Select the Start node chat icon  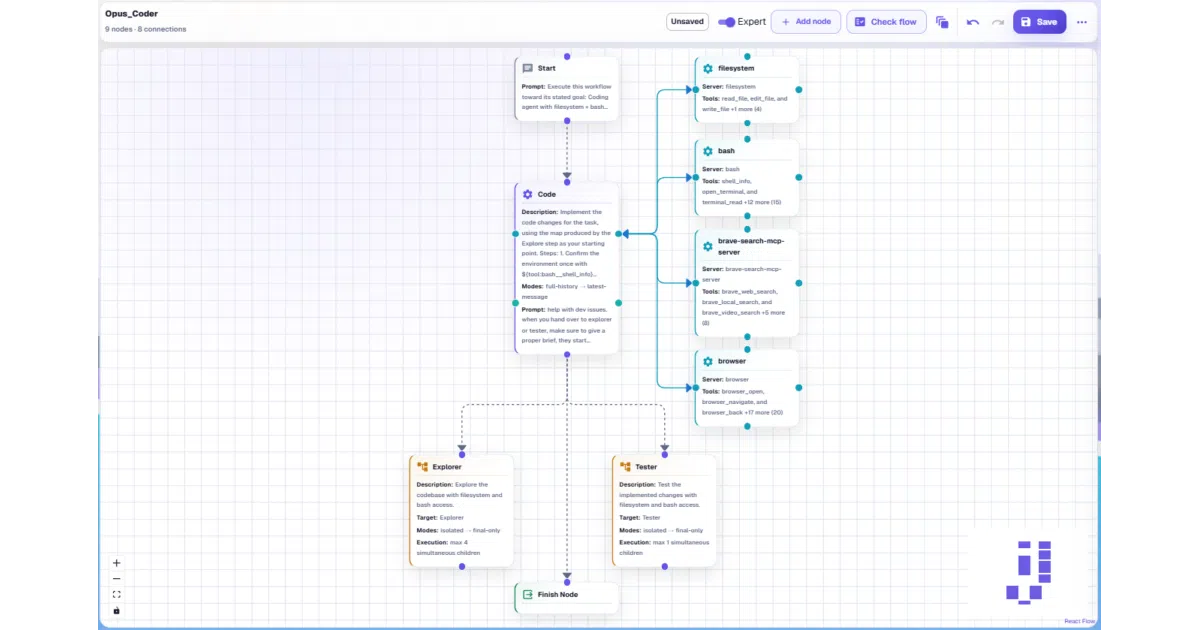[x=527, y=69]
